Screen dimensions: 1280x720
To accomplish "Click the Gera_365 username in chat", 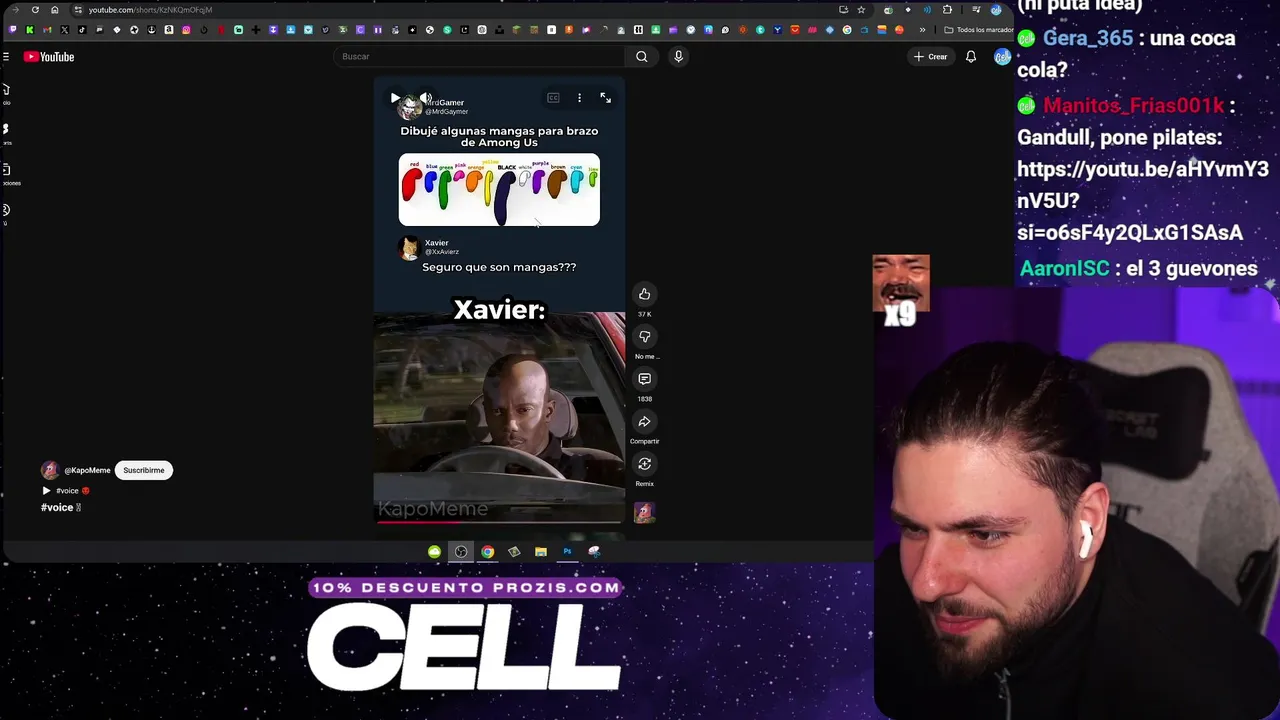I will coord(1088,38).
